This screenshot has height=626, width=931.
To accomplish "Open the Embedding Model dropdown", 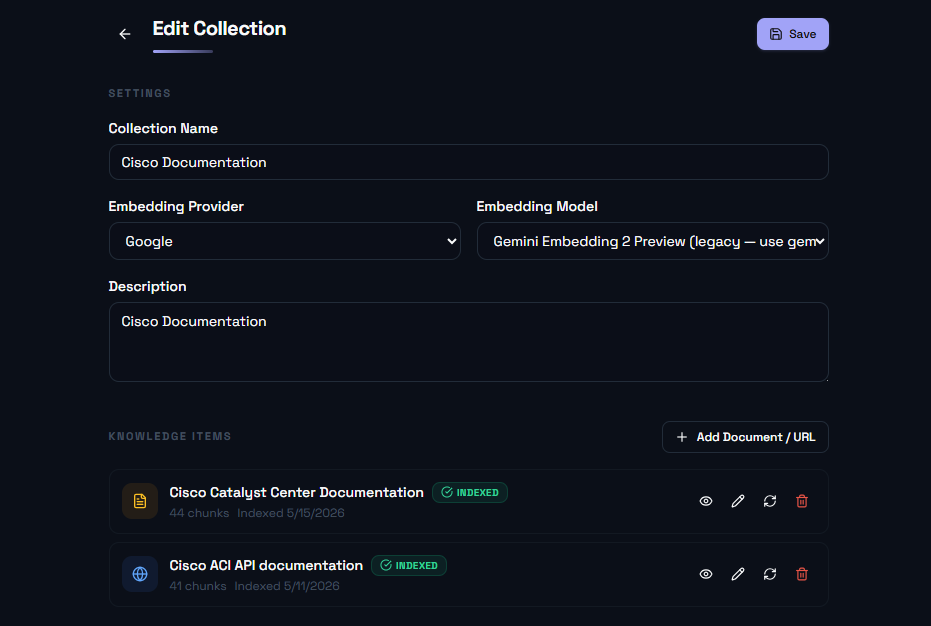I will [x=653, y=241].
